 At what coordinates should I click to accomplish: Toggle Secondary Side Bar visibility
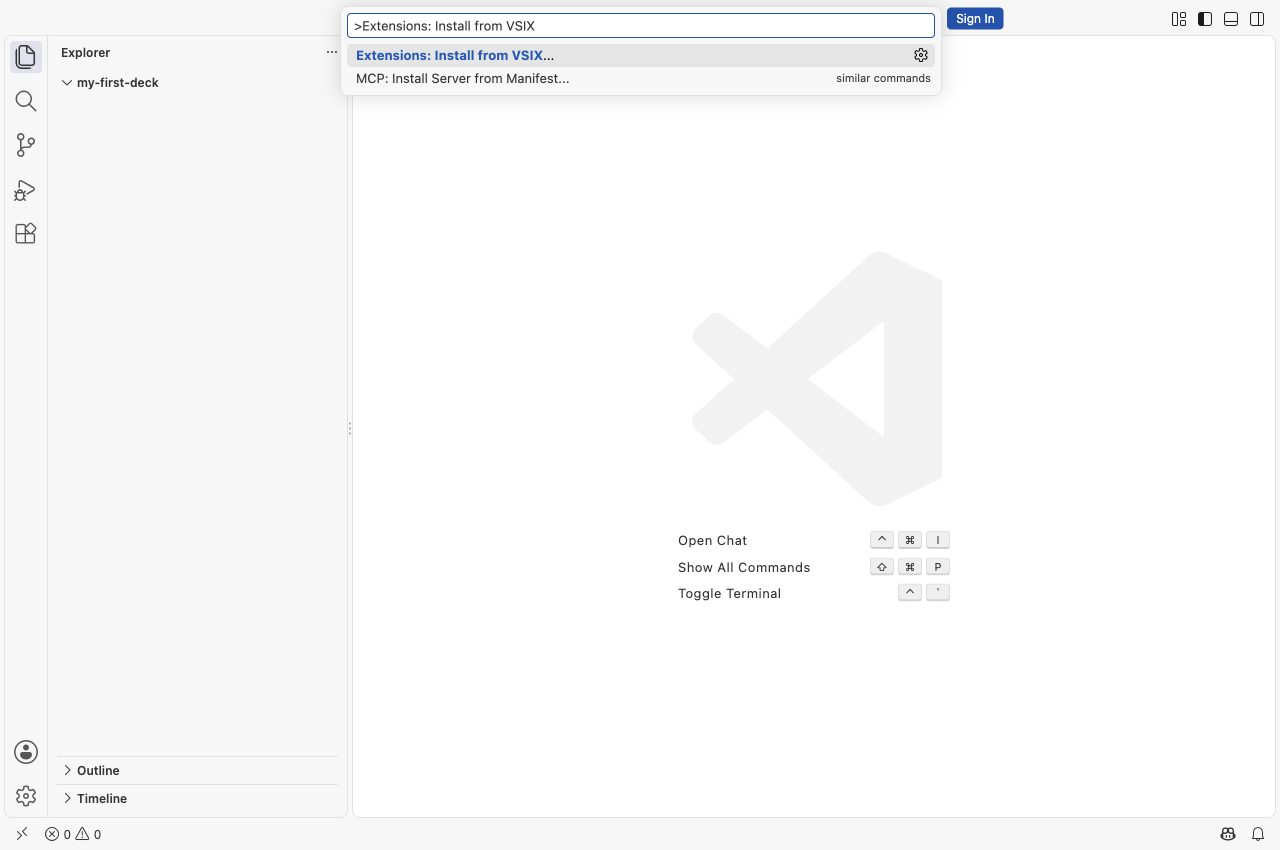[1257, 19]
